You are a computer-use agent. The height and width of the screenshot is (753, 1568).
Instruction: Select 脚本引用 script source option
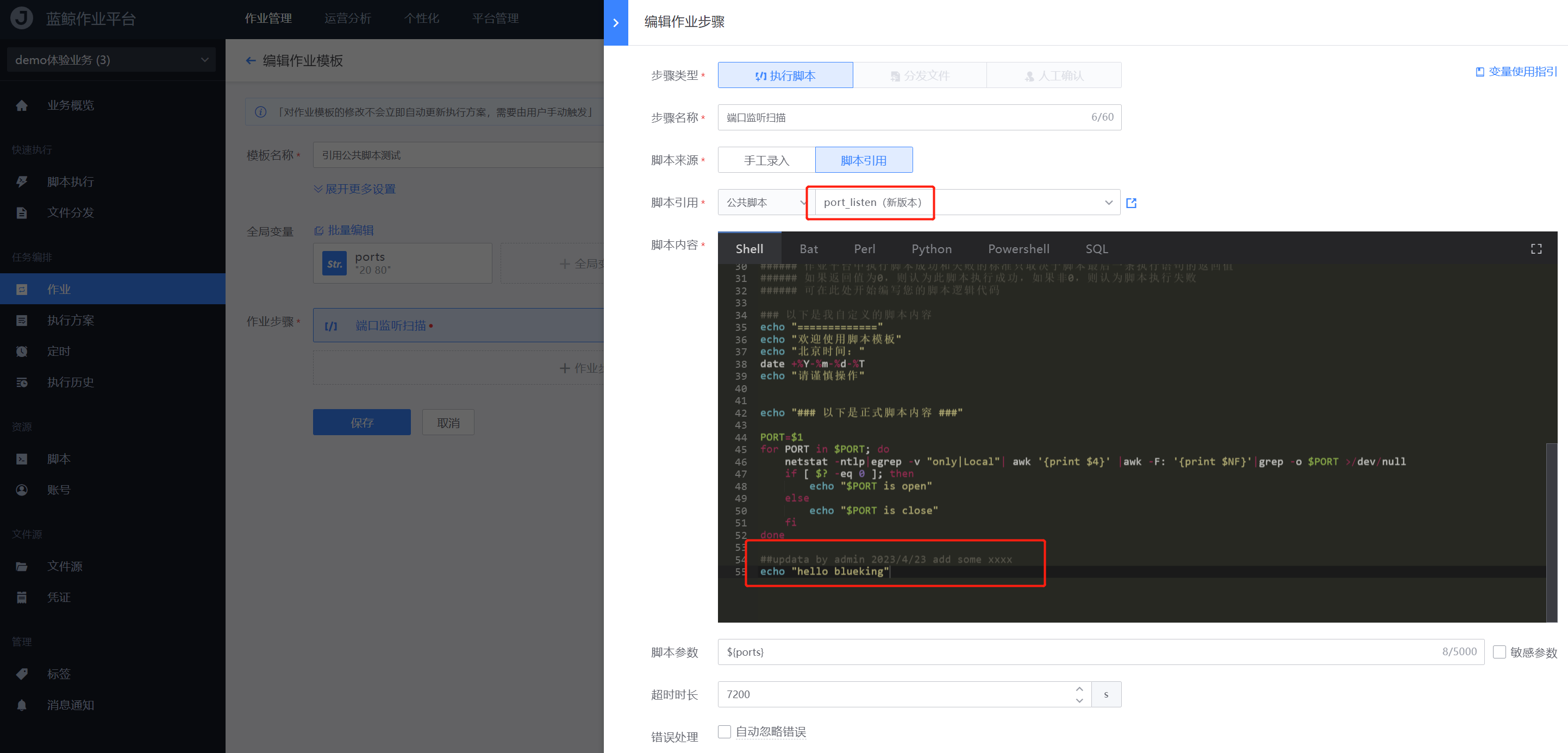click(x=864, y=160)
